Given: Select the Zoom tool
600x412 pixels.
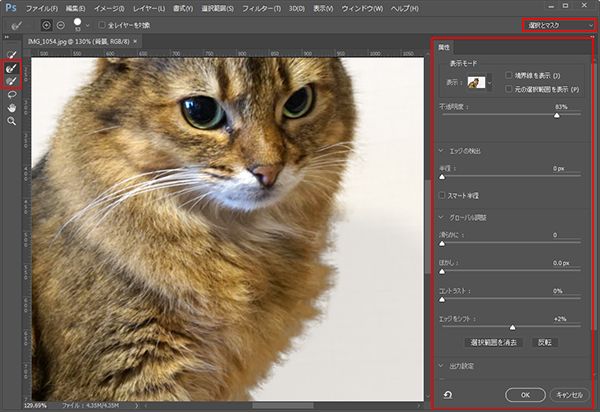Looking at the screenshot, I should pos(12,121).
